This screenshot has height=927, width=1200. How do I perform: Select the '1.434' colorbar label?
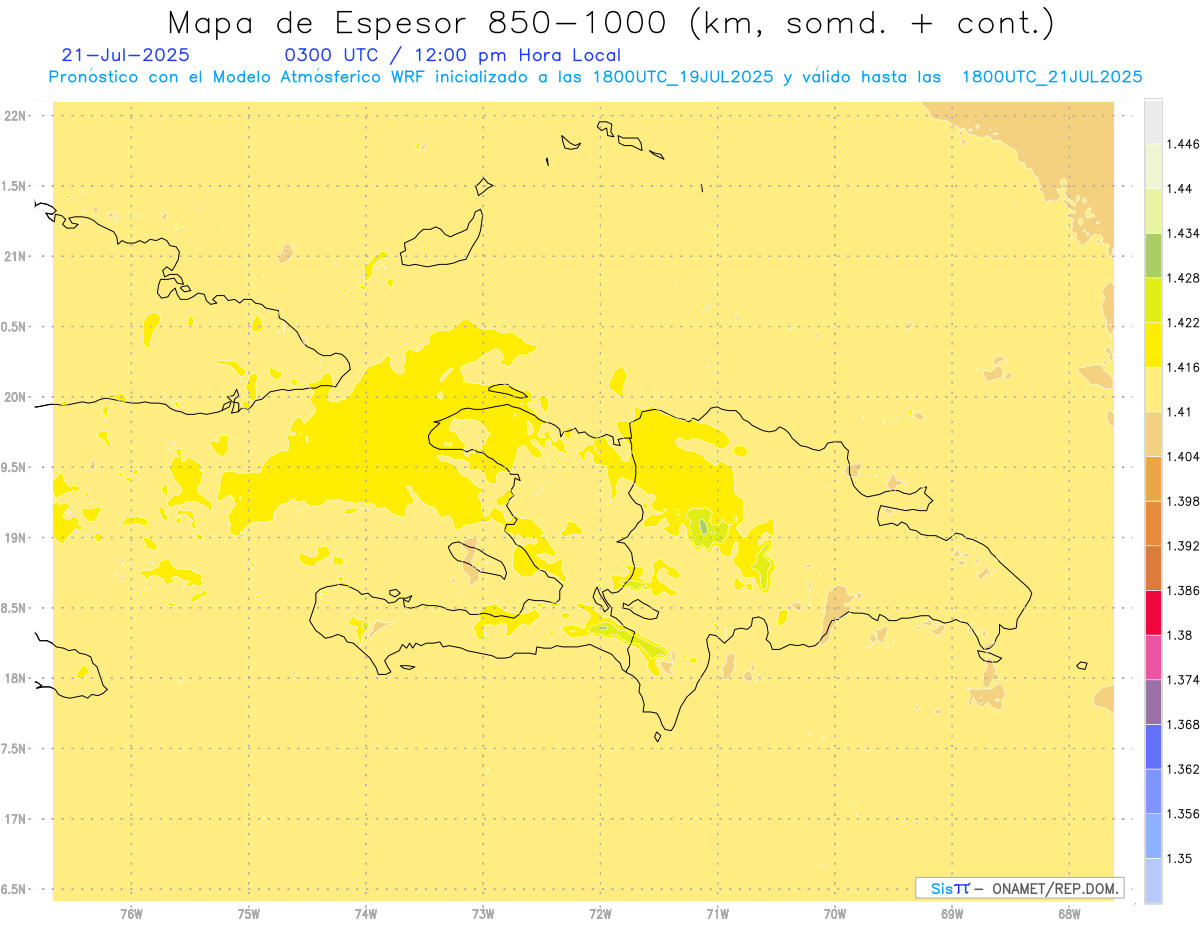[x=1183, y=233]
